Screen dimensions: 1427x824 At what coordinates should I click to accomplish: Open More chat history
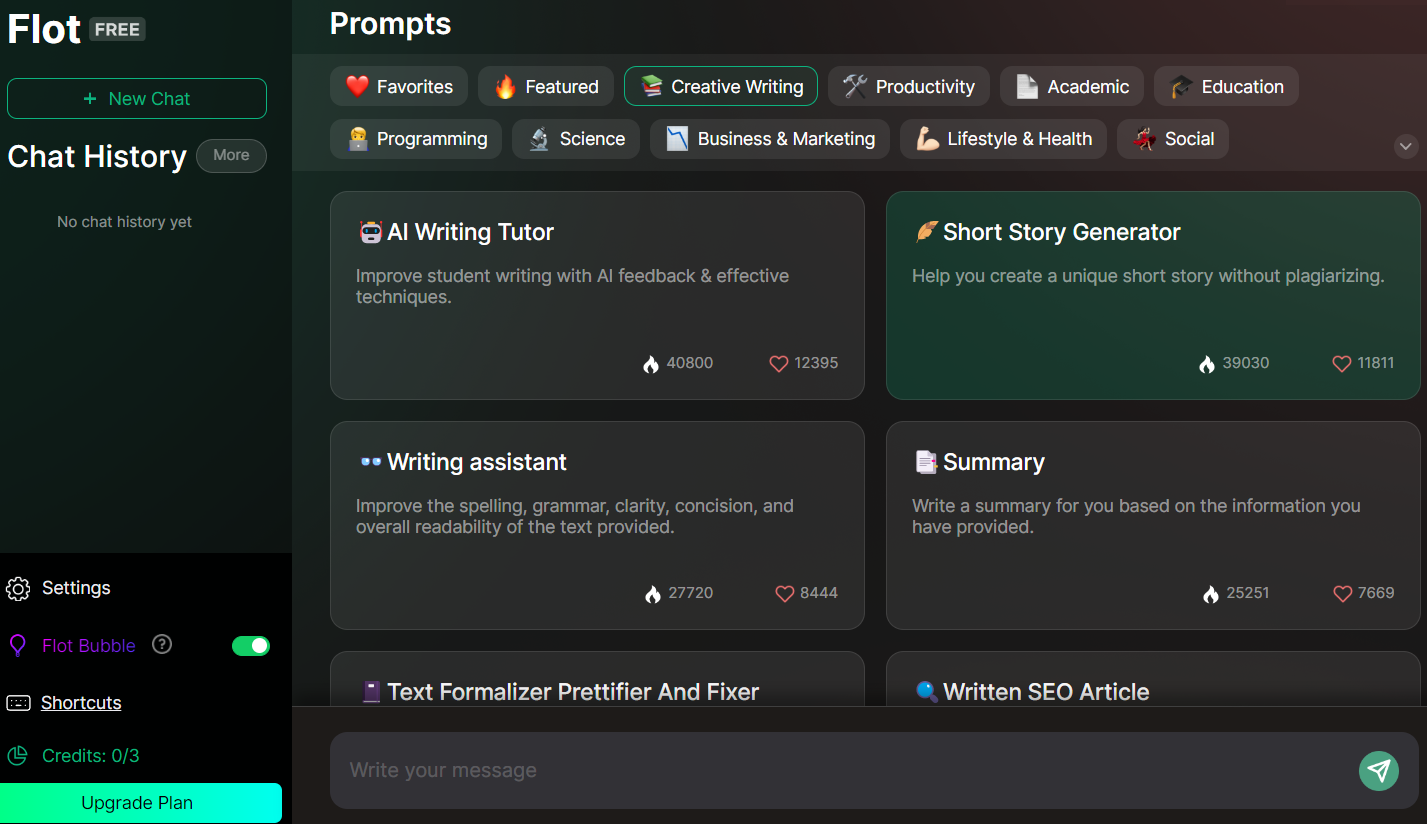pyautogui.click(x=231, y=155)
